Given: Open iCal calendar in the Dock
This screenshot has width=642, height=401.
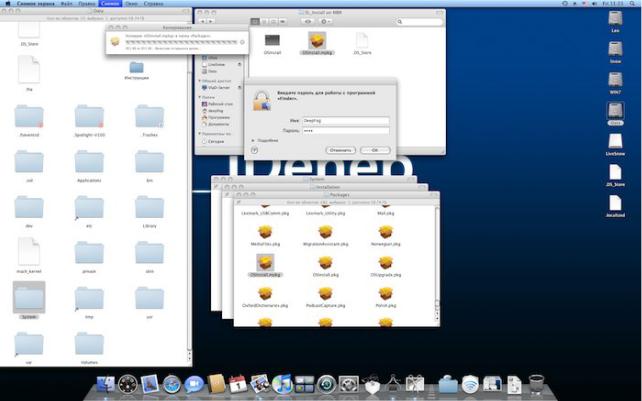Looking at the screenshot, I should 238,385.
